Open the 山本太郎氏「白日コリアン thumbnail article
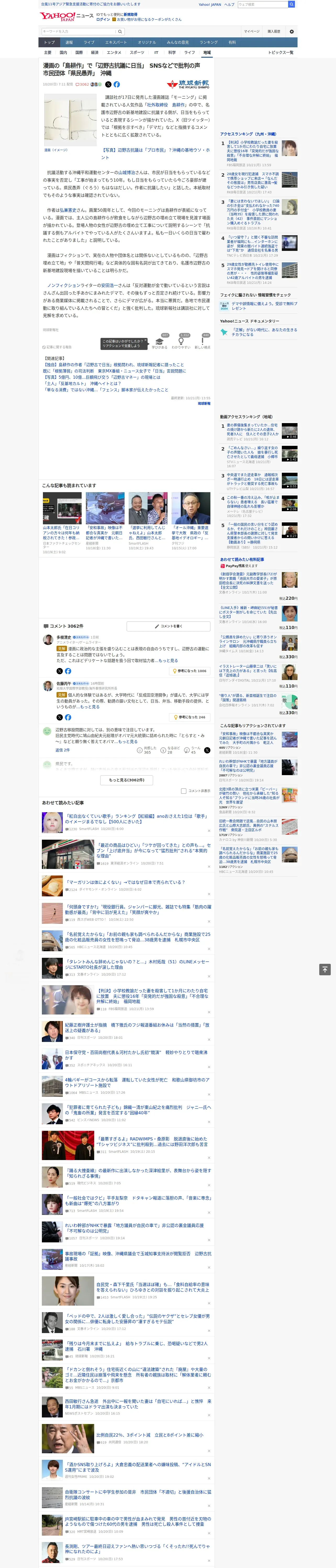Screen dimensions: 336x1568 point(62,508)
